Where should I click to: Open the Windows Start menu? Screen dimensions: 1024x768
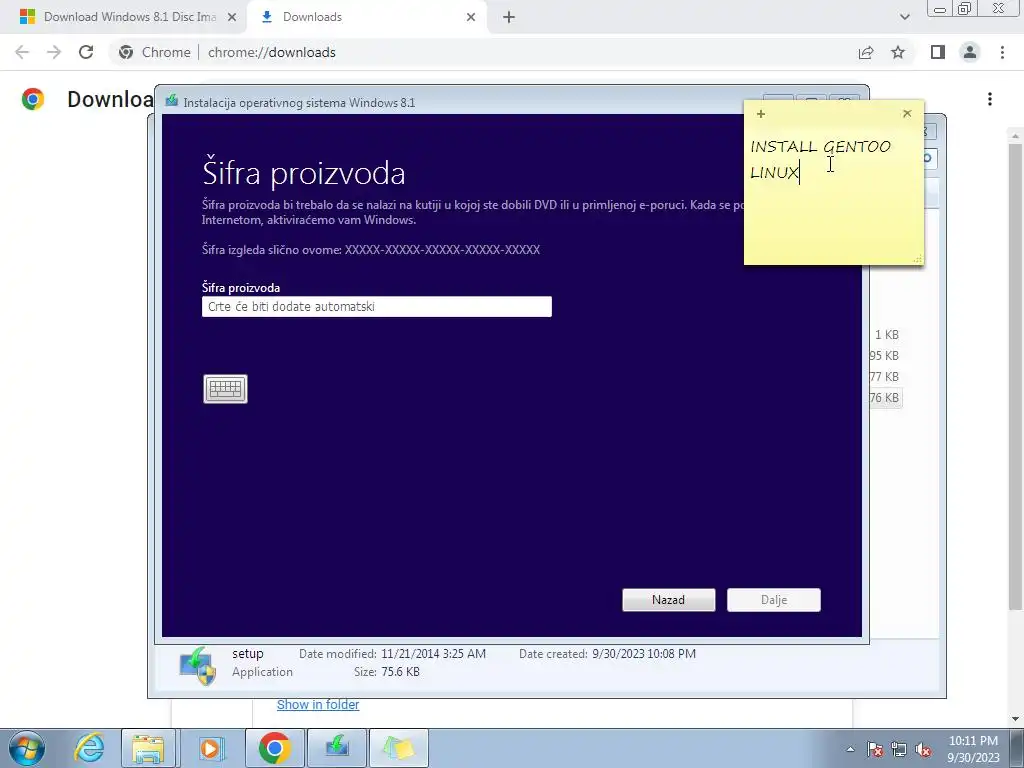pos(27,748)
